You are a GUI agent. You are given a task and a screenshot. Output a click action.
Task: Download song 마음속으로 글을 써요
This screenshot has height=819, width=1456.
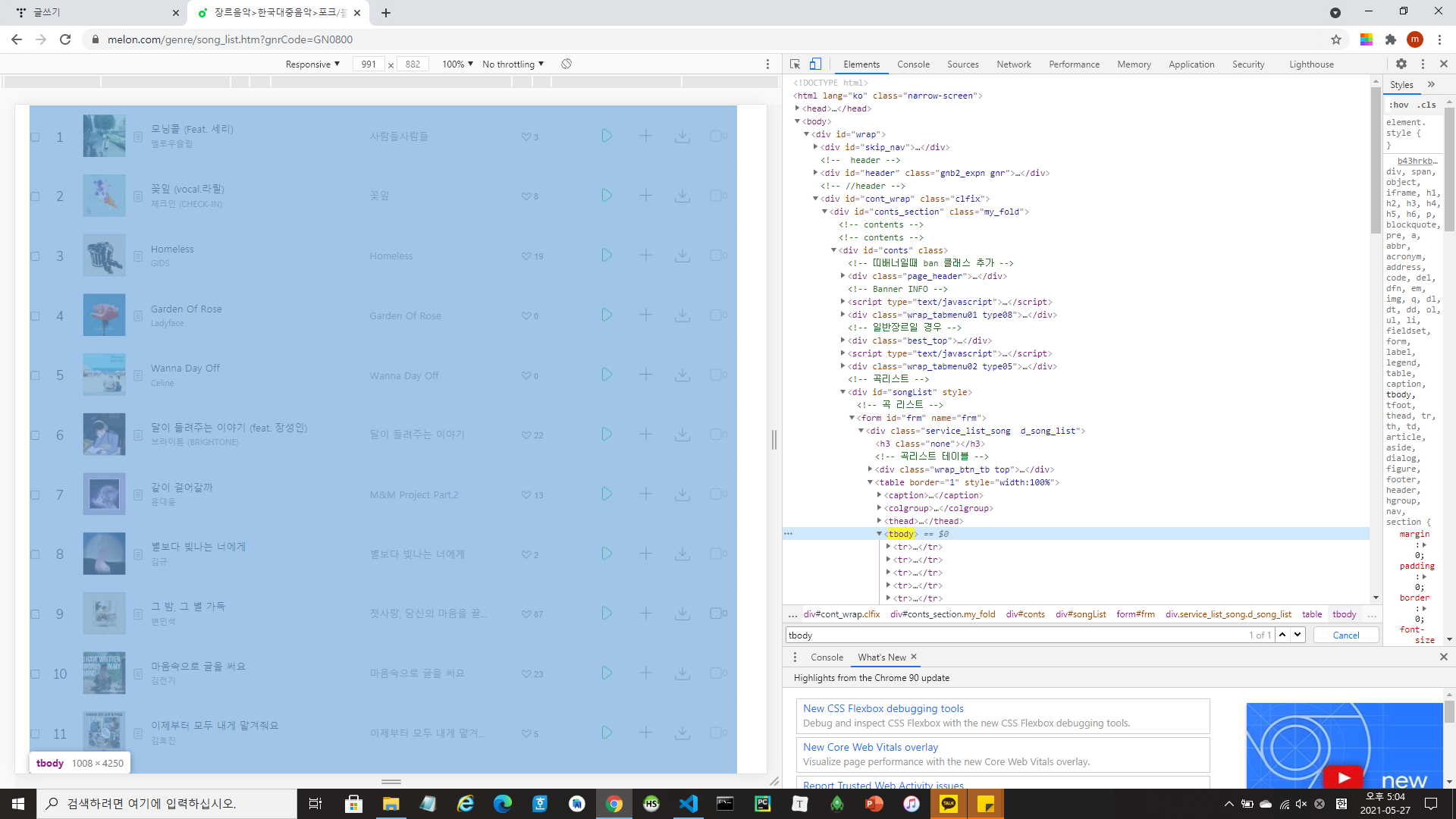682,673
